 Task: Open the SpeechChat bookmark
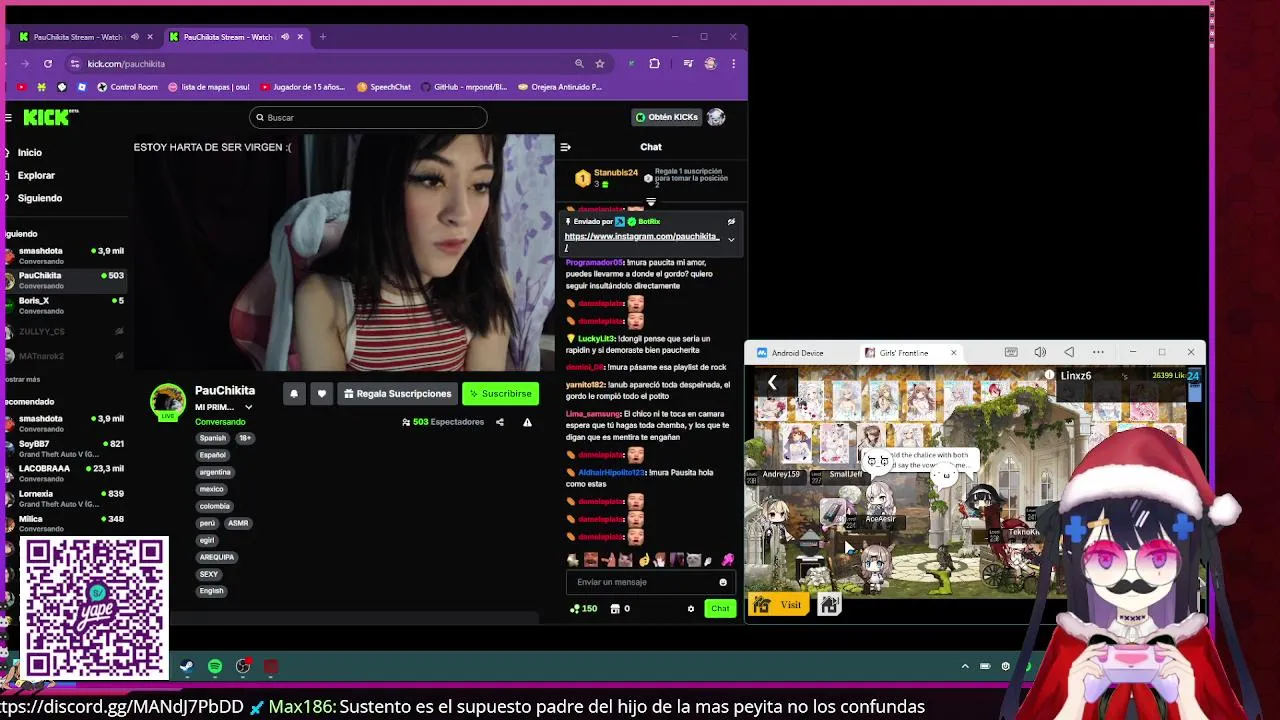click(383, 87)
